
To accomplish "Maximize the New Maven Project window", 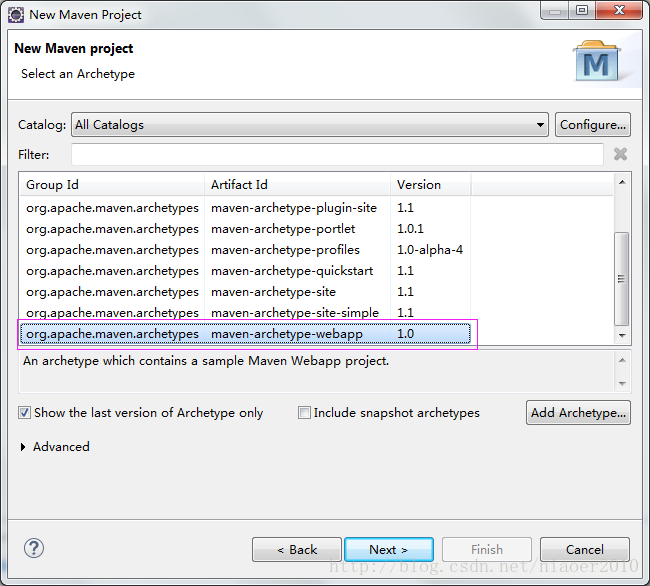I will (582, 10).
